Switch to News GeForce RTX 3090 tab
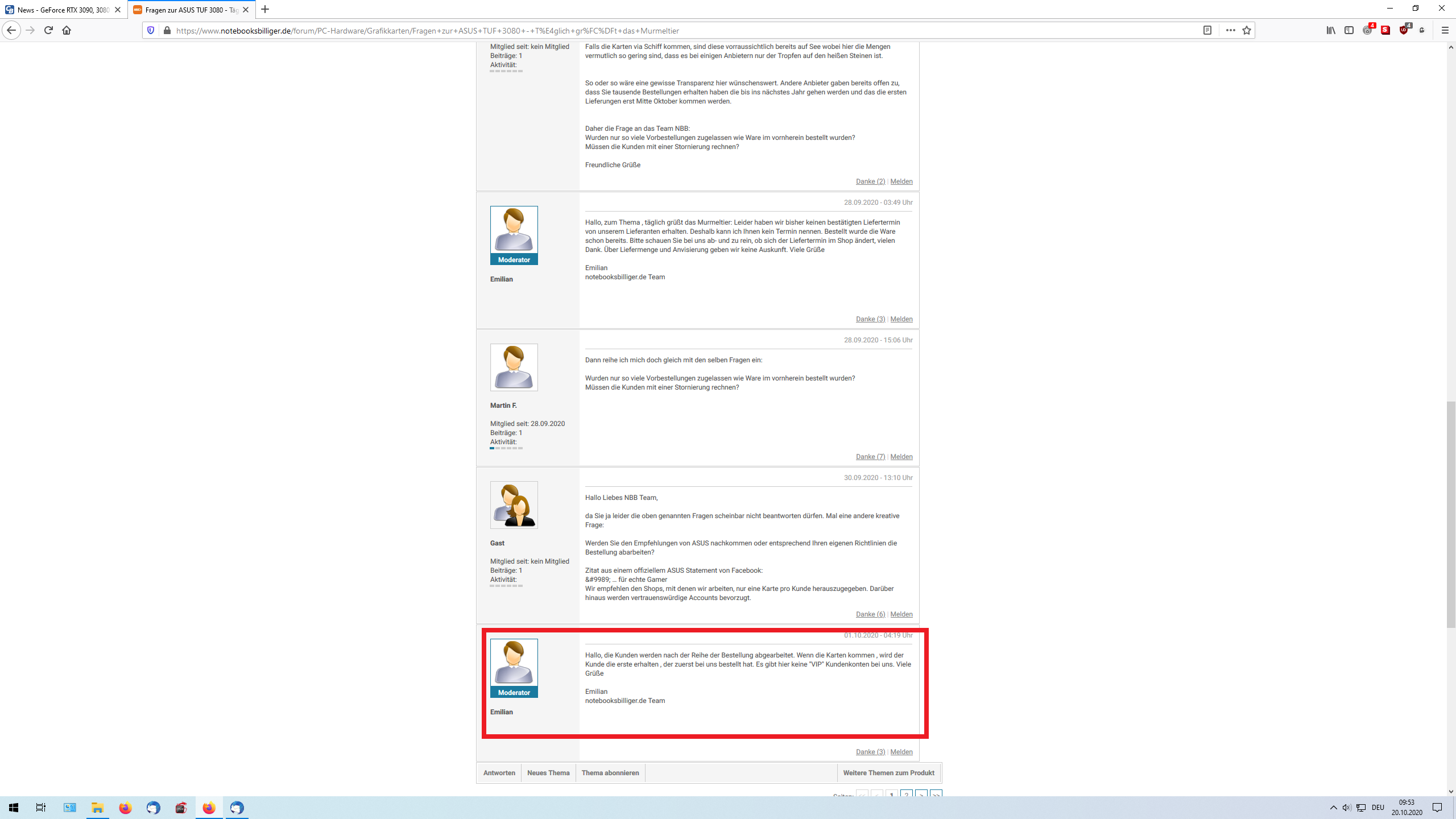Viewport: 1456px width, 819px height. click(63, 10)
